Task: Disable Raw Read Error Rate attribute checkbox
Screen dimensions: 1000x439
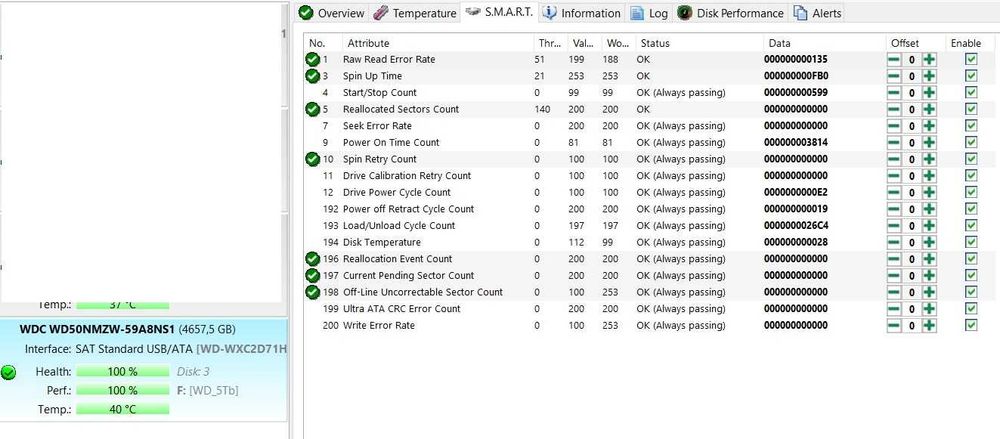Action: (971, 59)
